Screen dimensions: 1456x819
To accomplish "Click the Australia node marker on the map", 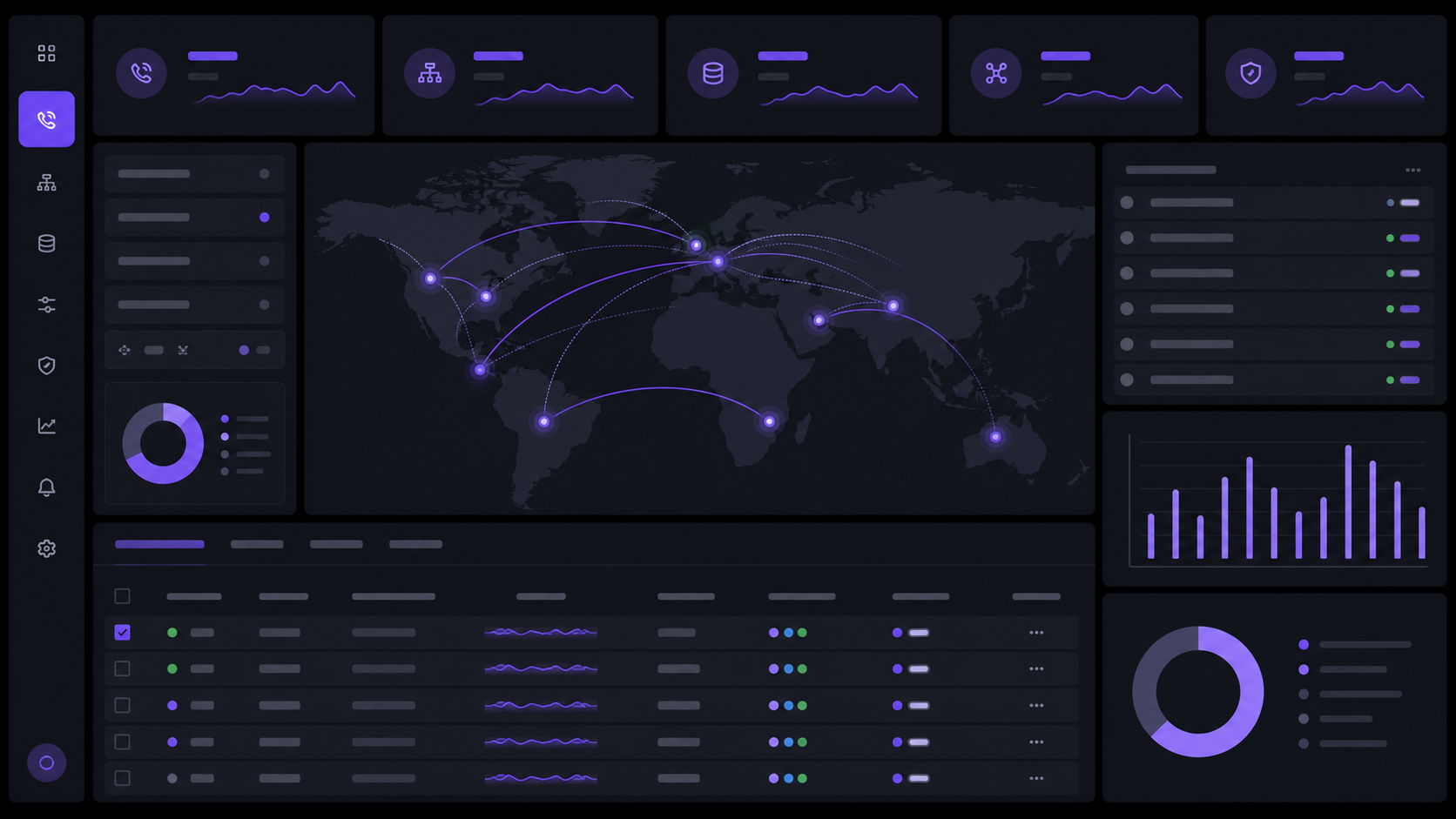I will point(995,437).
